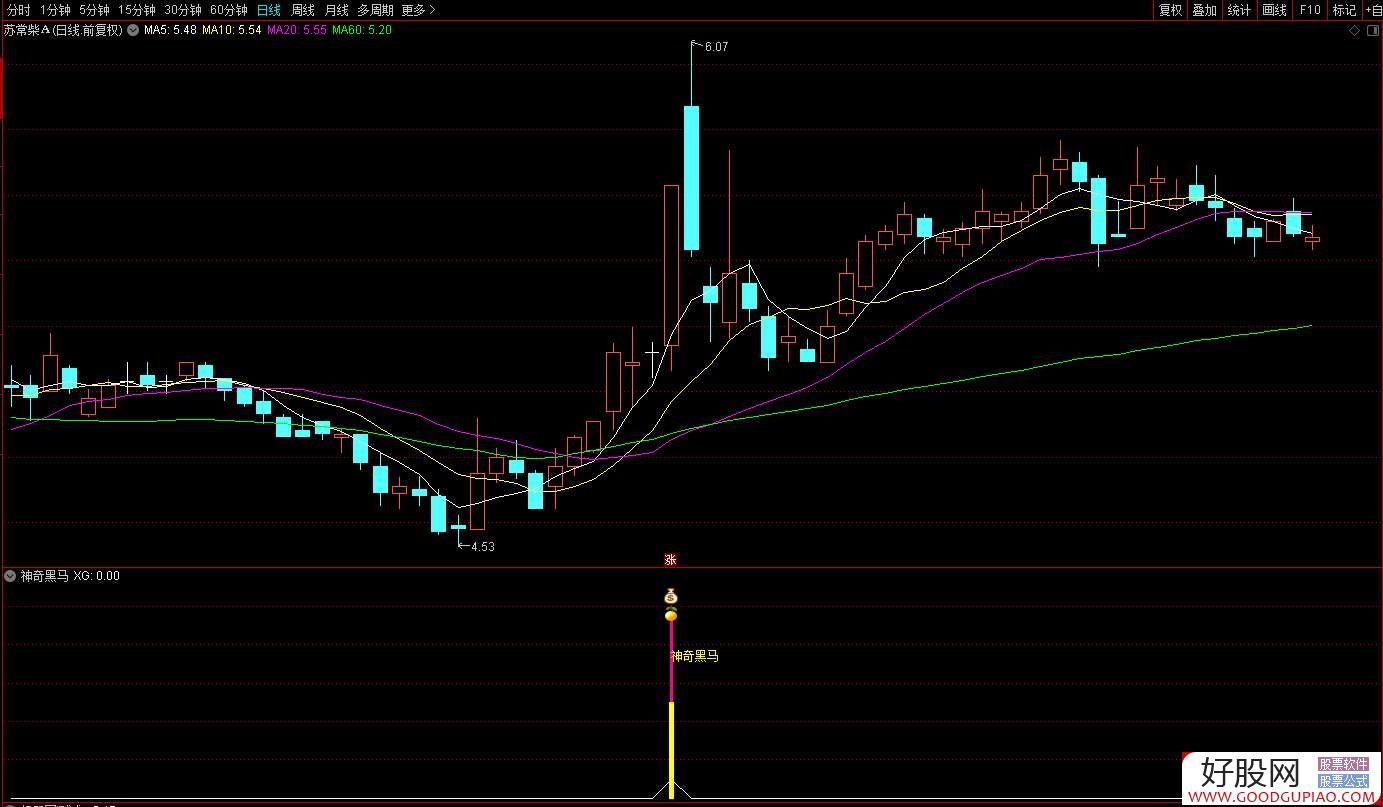This screenshot has width=1383, height=807.
Task: Click the MA60: 5.20 label
Action: click(x=362, y=30)
